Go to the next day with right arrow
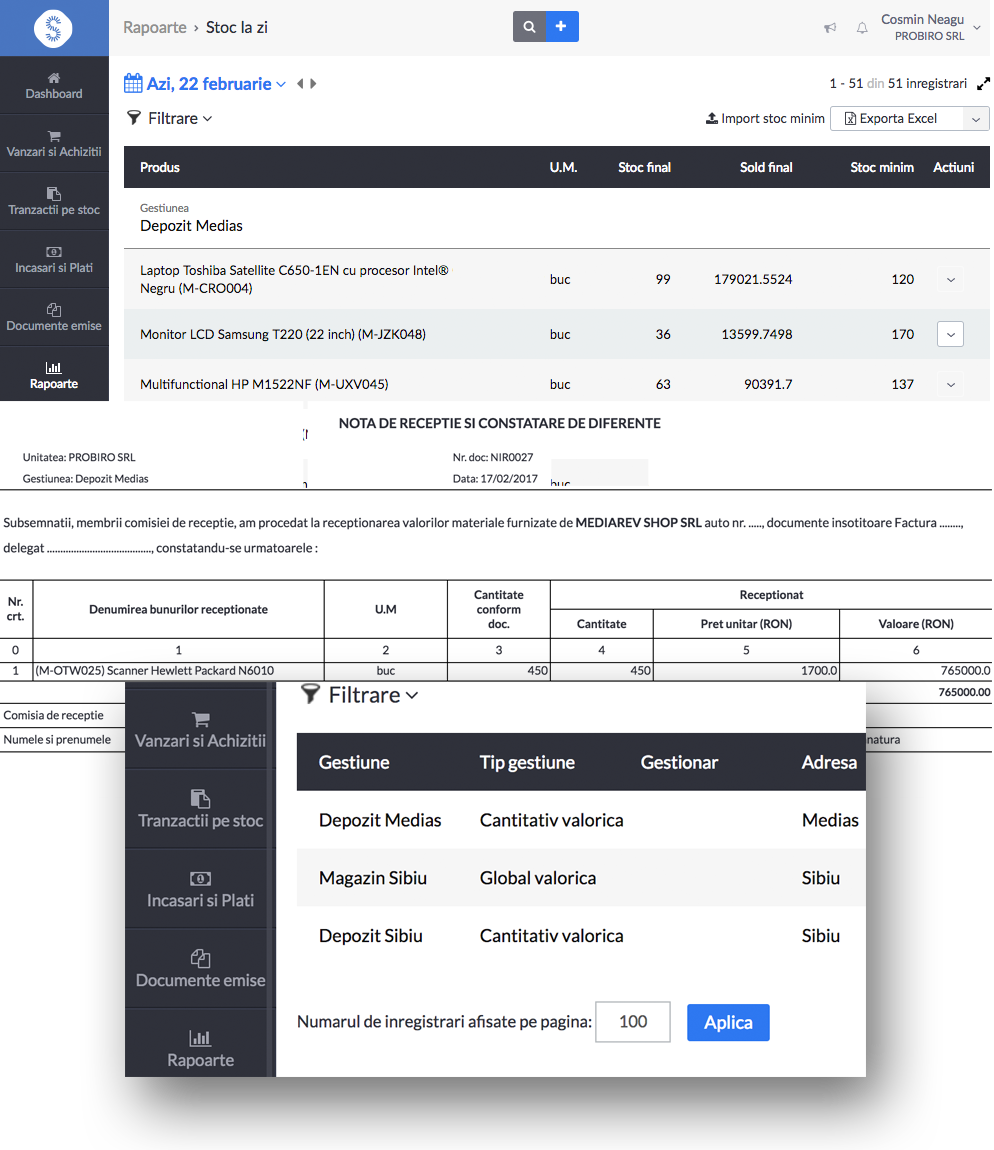 click(x=313, y=84)
